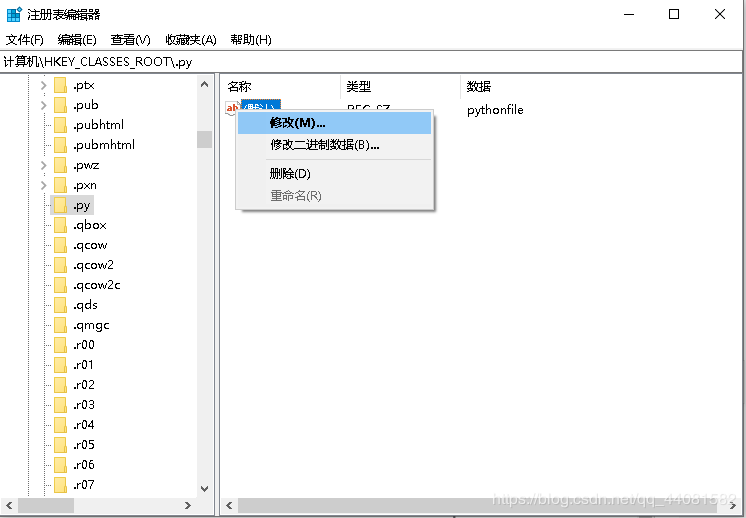Viewport: 746px width, 518px height.
Task: Open the 查看(V) menu
Action: point(130,39)
